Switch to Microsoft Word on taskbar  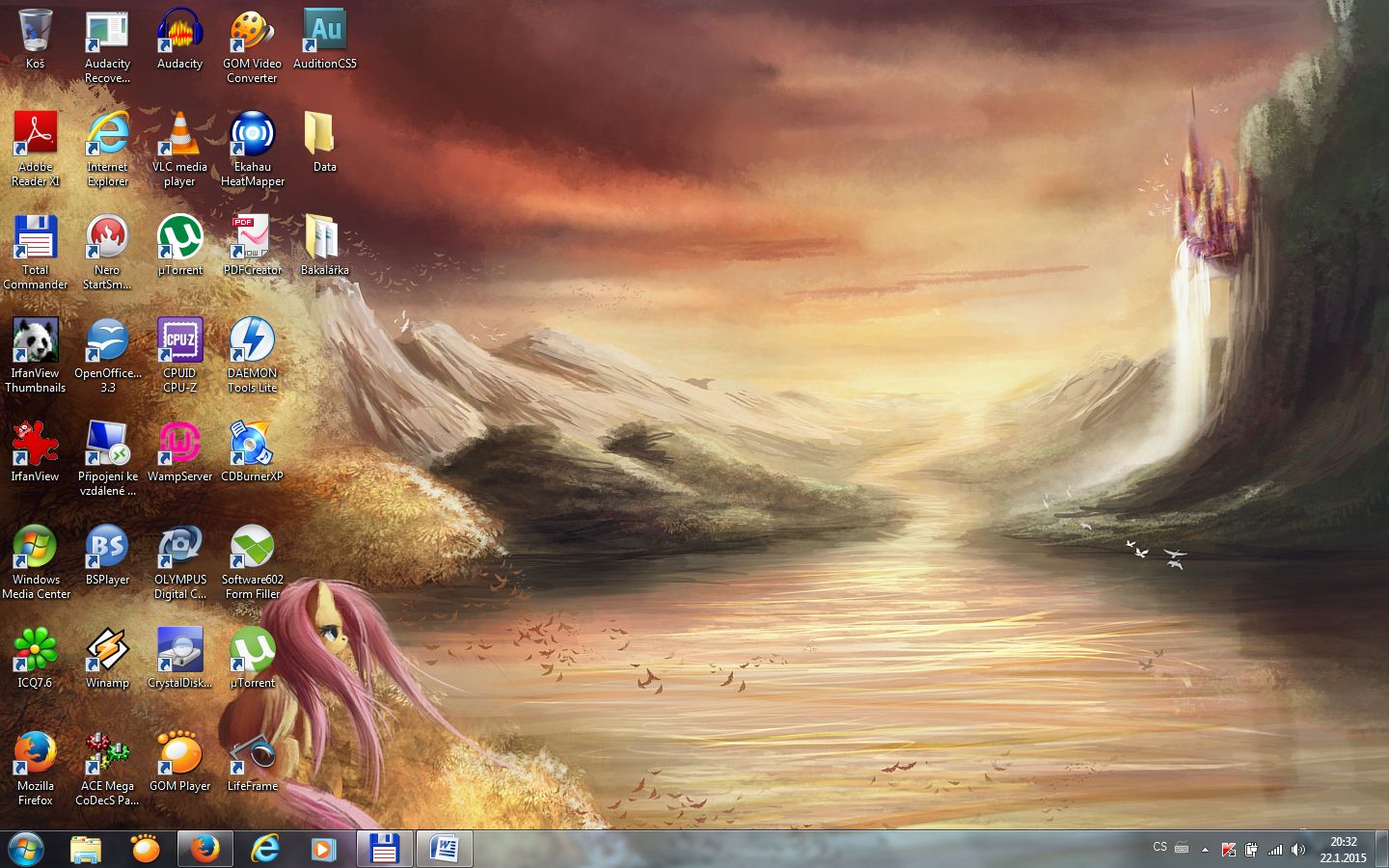pos(445,849)
